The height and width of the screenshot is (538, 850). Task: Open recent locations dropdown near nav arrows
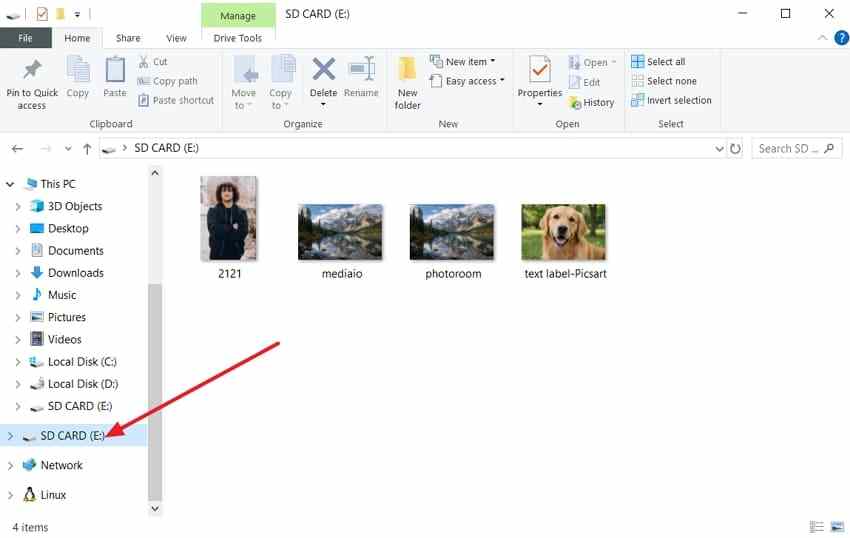[x=68, y=149]
